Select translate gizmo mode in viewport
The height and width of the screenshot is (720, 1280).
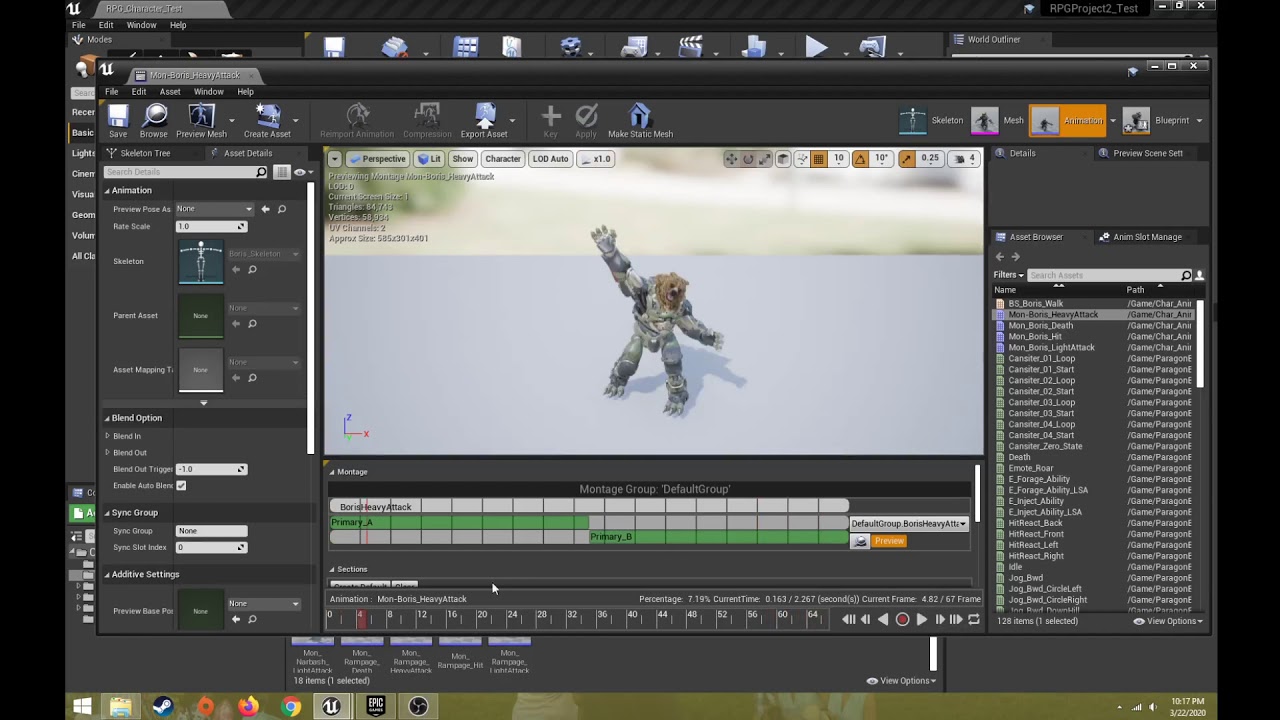(x=731, y=159)
